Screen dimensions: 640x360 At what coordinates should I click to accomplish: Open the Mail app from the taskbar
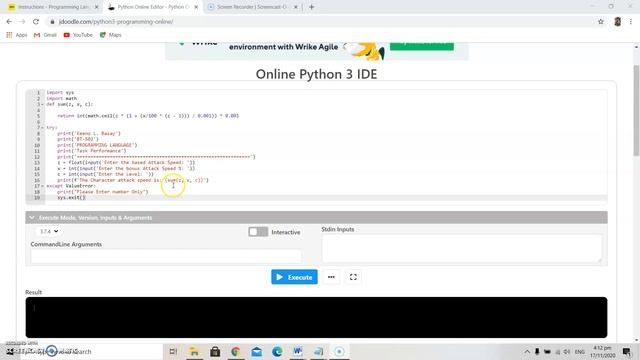click(x=257, y=351)
